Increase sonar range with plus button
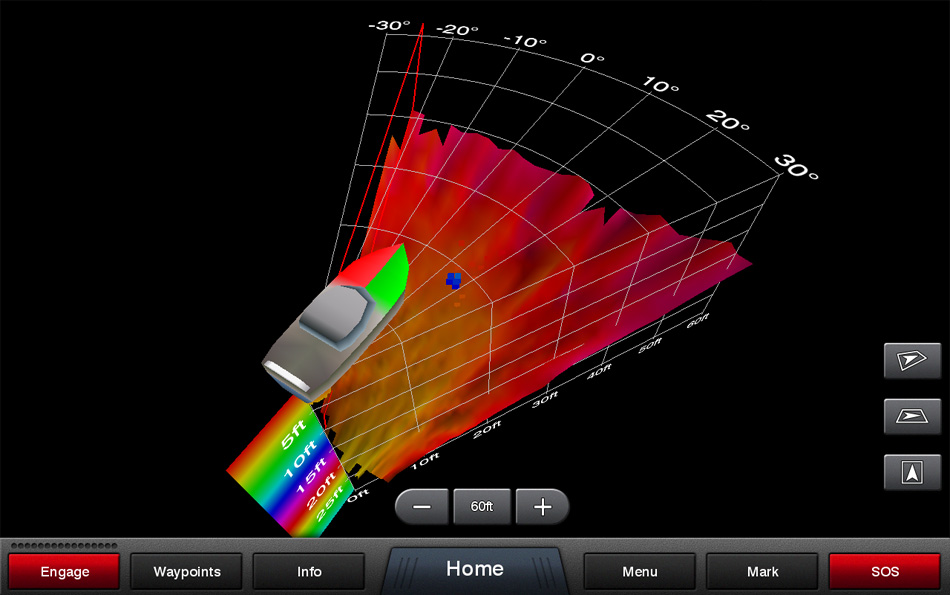 point(542,507)
